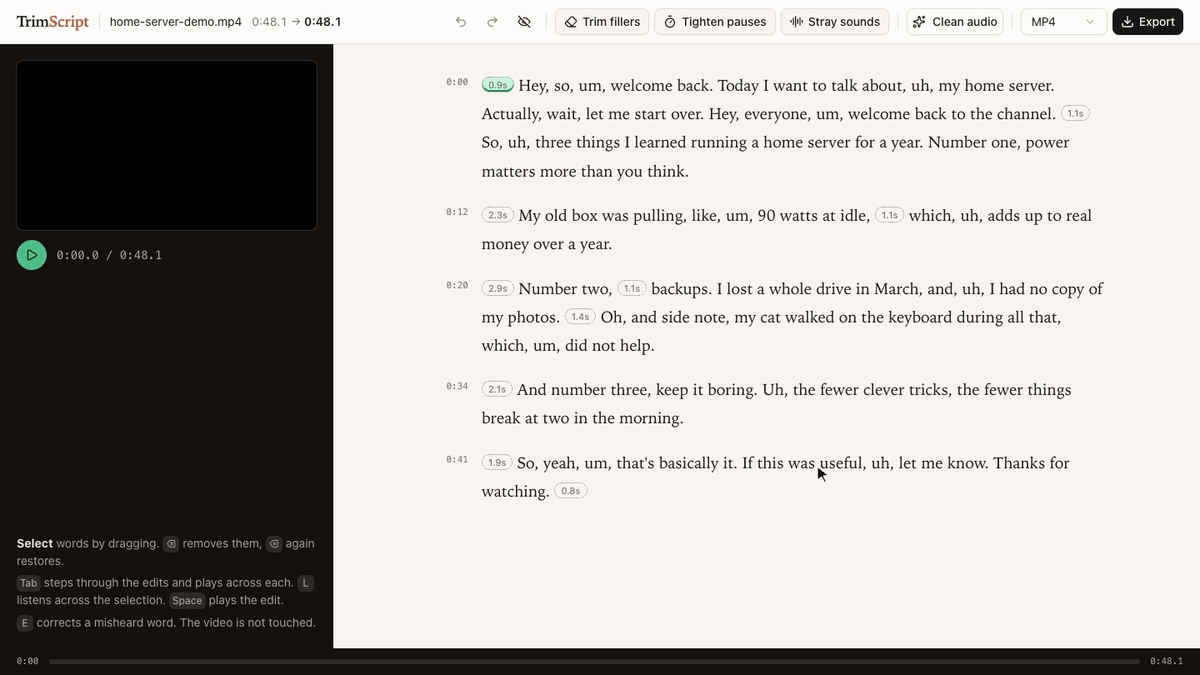Click the Trim fillers button
This screenshot has width=1200, height=675.
click(x=602, y=22)
